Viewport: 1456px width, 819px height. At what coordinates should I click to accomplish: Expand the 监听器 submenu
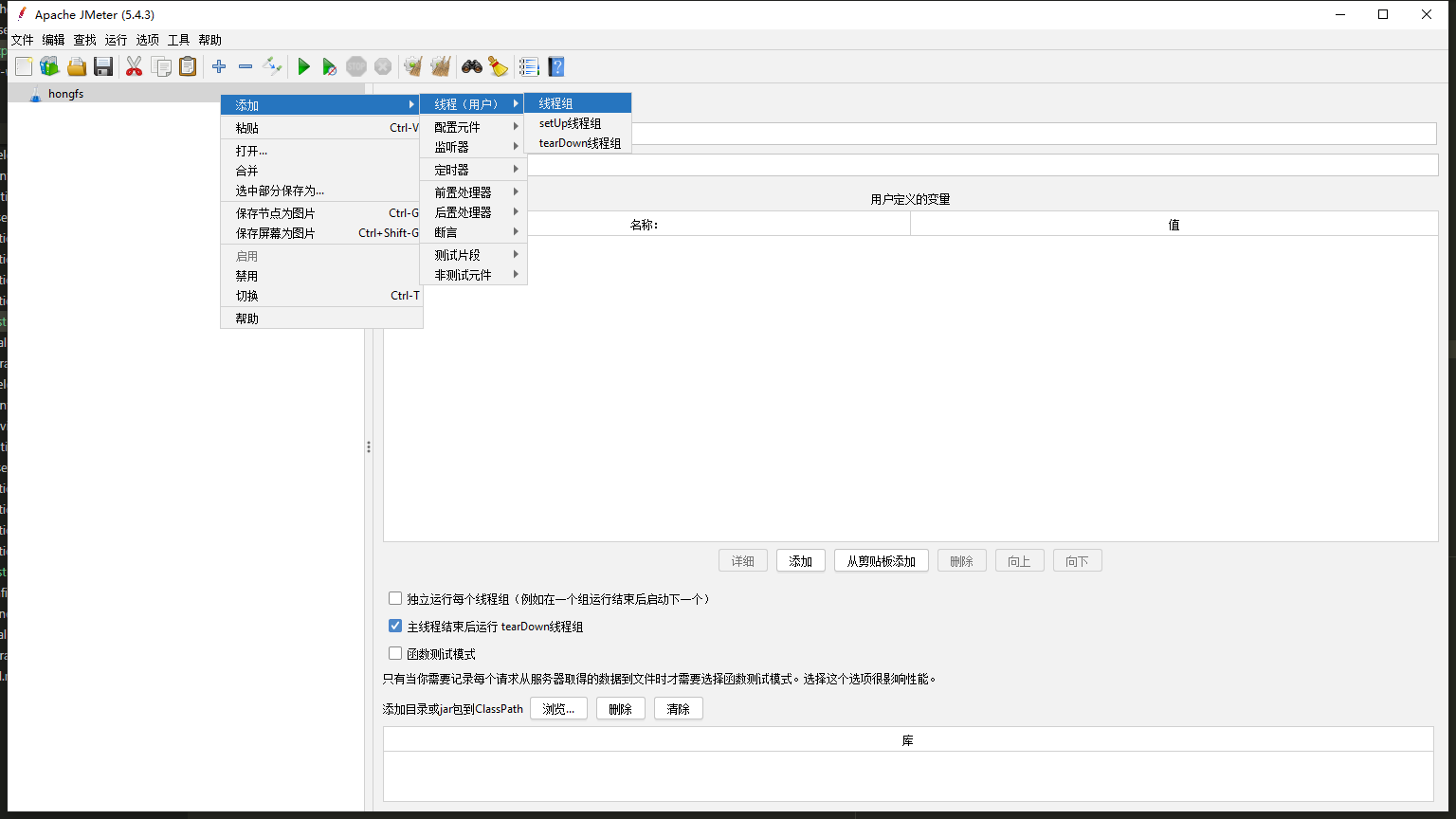[473, 147]
